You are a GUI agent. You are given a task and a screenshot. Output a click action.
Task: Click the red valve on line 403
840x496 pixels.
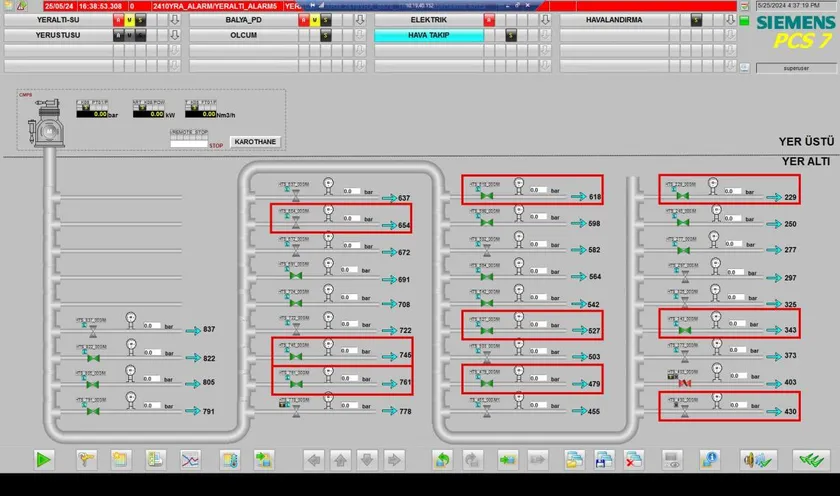(x=686, y=384)
